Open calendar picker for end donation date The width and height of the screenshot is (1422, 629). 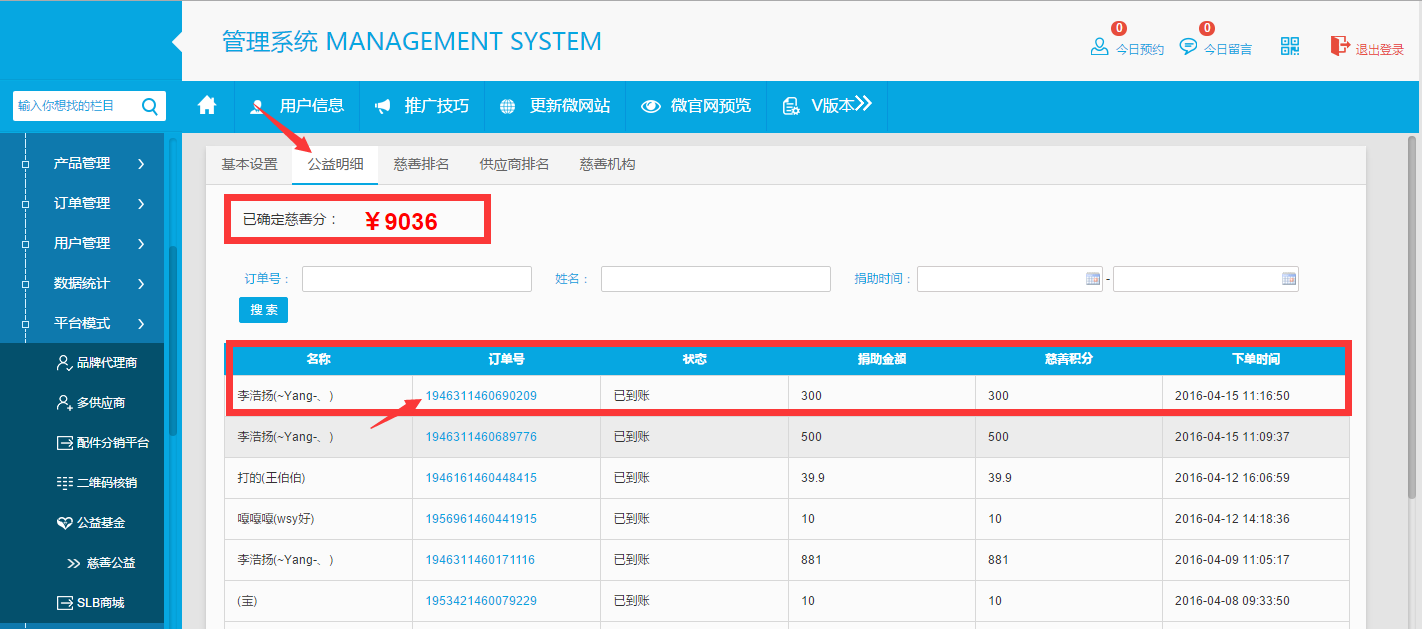[x=1289, y=279]
